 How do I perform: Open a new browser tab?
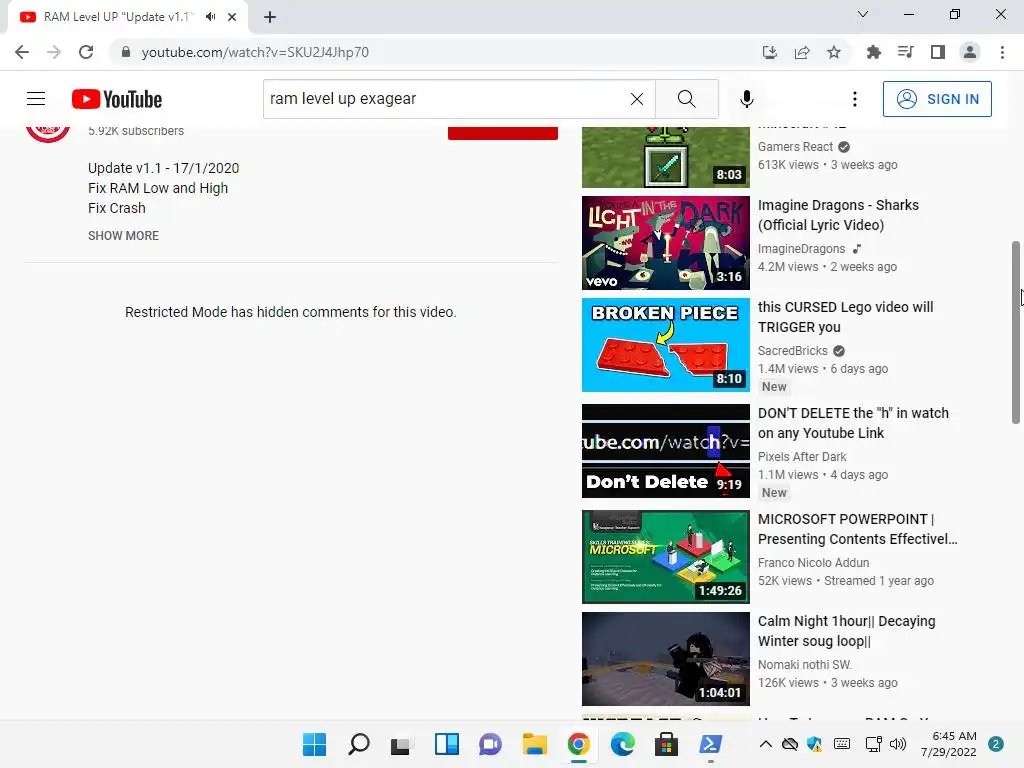click(x=270, y=17)
